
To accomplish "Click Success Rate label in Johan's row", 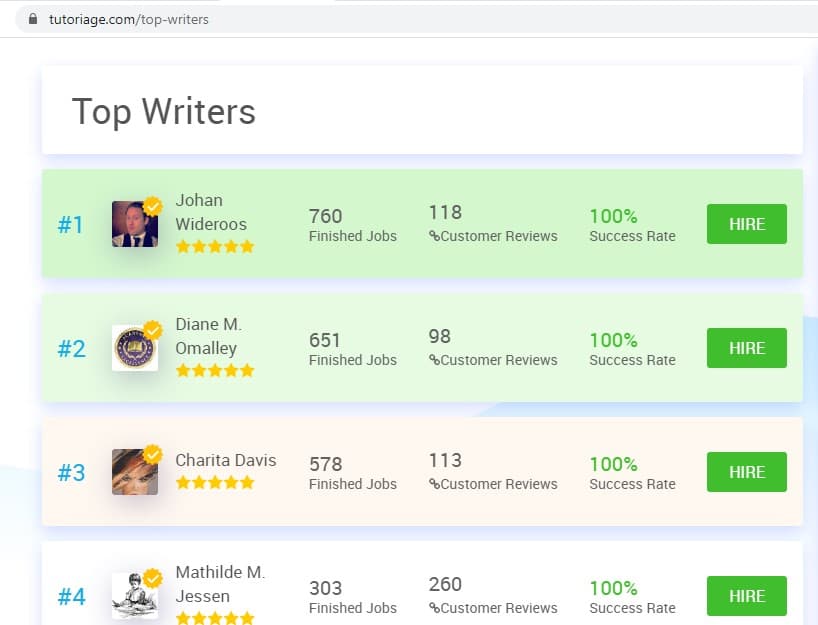I will [x=632, y=236].
